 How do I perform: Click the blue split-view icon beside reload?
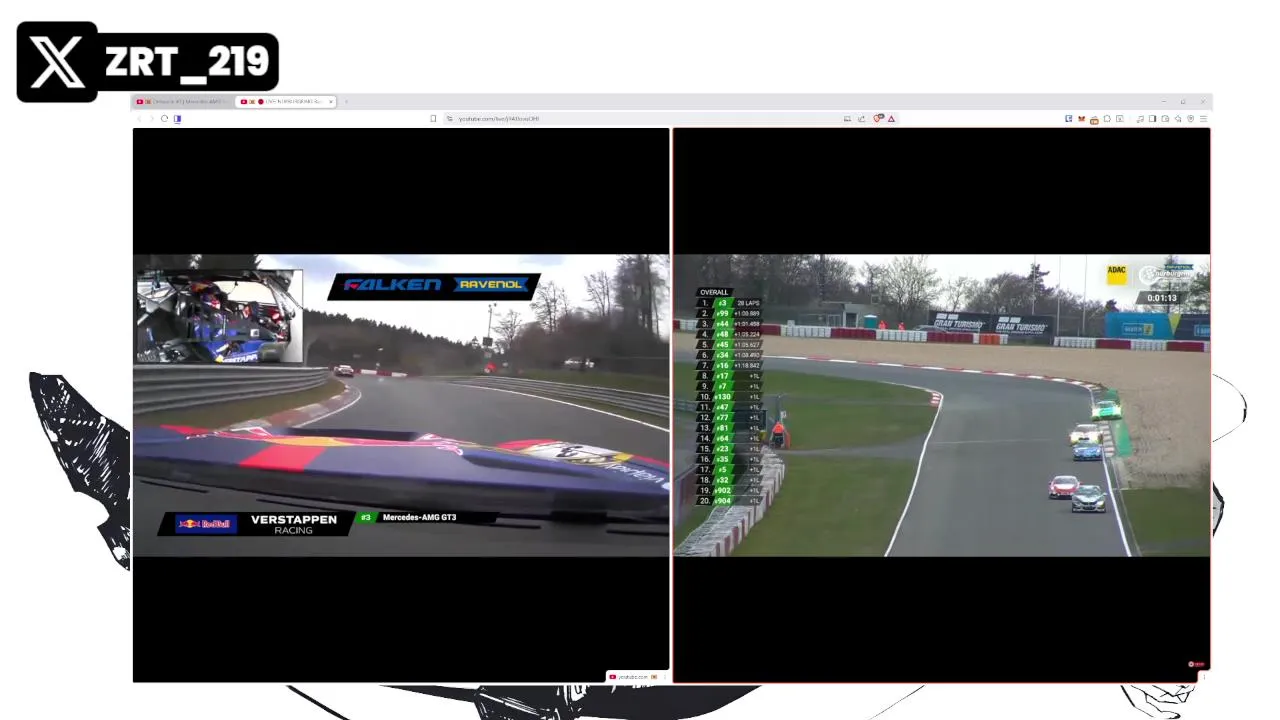(178, 119)
